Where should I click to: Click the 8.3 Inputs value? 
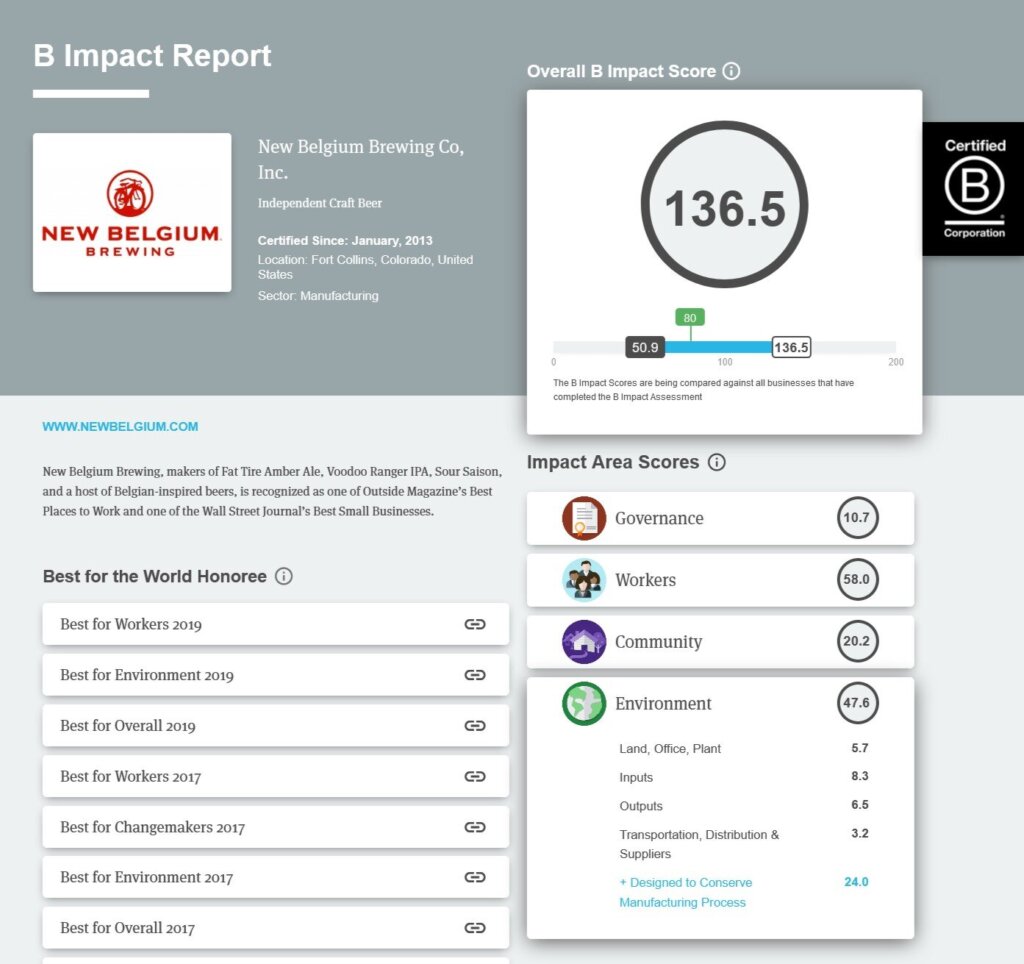coord(859,776)
